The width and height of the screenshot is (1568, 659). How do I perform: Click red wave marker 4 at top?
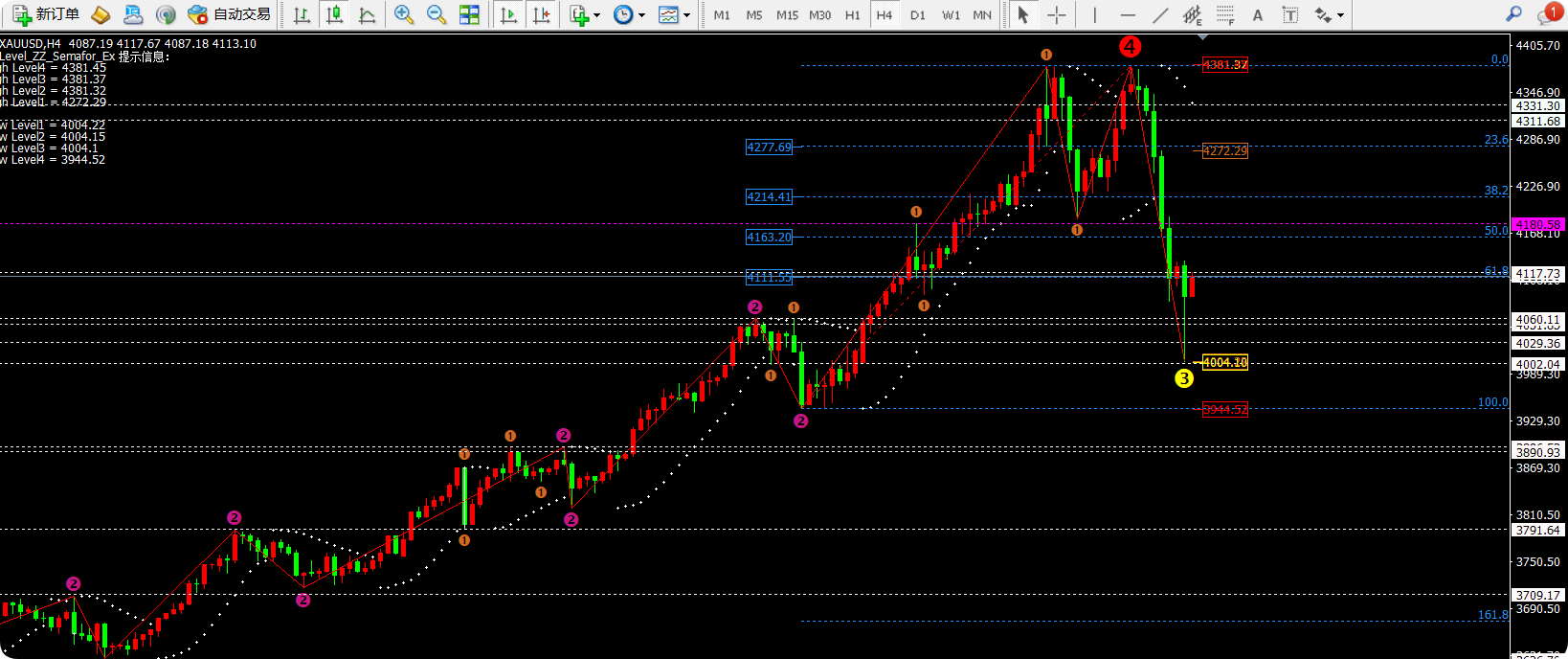pos(1130,46)
